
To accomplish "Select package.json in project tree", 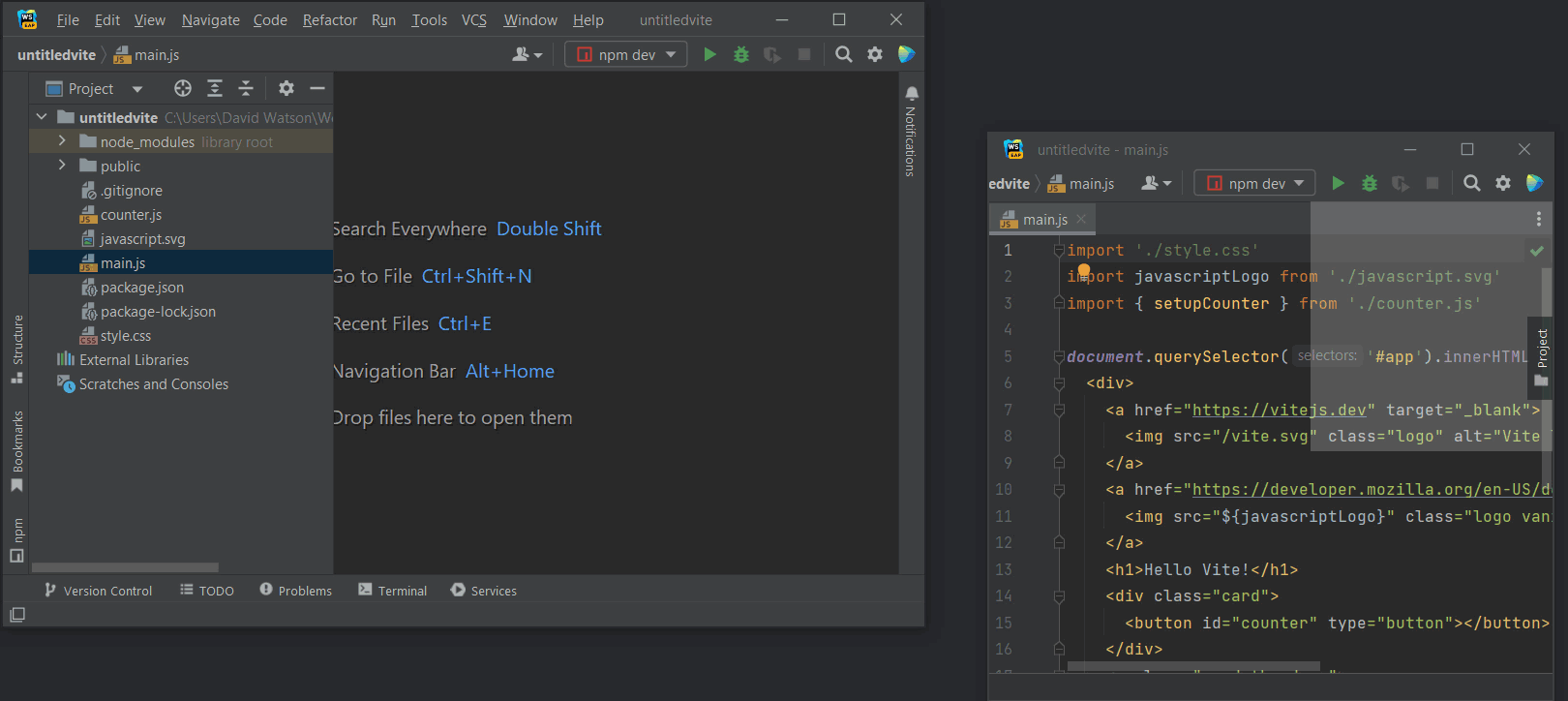I will point(141,288).
